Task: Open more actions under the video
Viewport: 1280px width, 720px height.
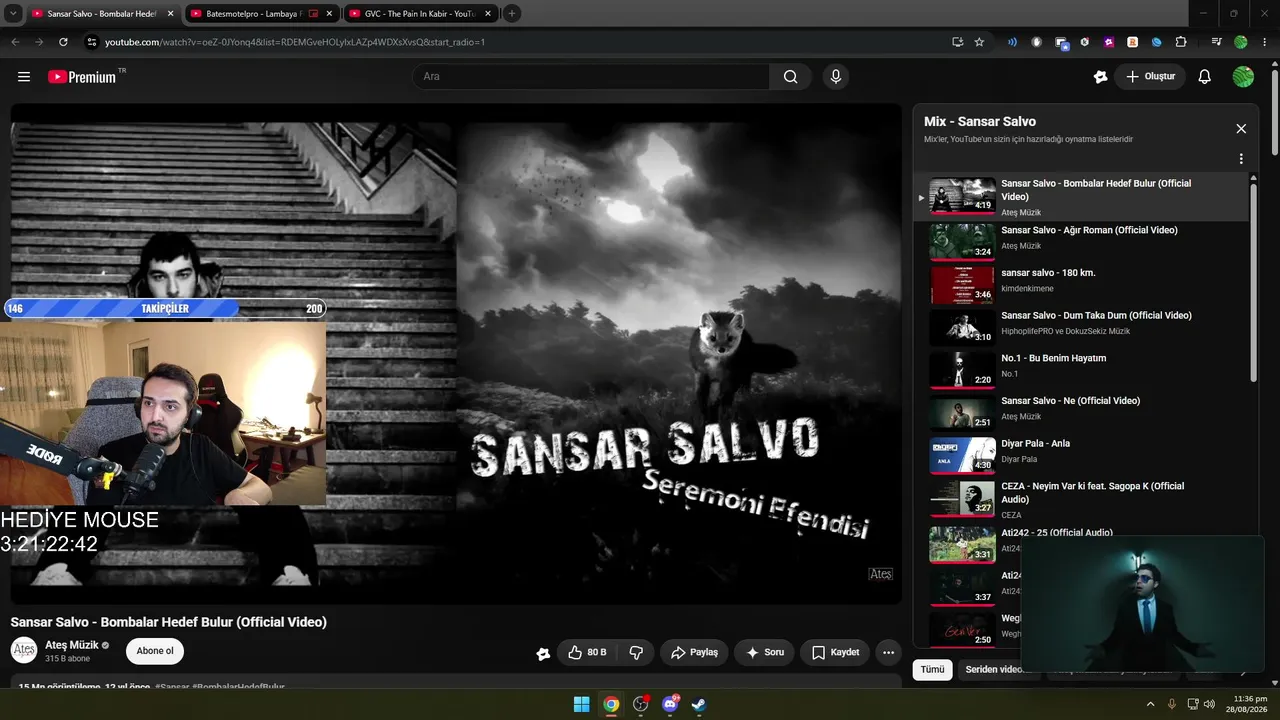Action: coord(888,652)
